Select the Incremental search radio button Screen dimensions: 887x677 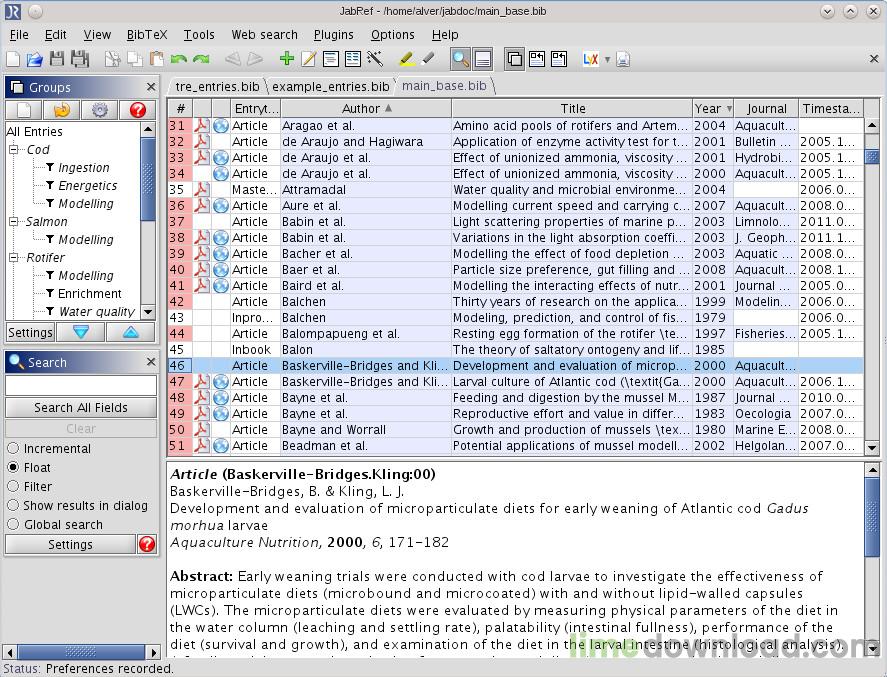coord(13,449)
